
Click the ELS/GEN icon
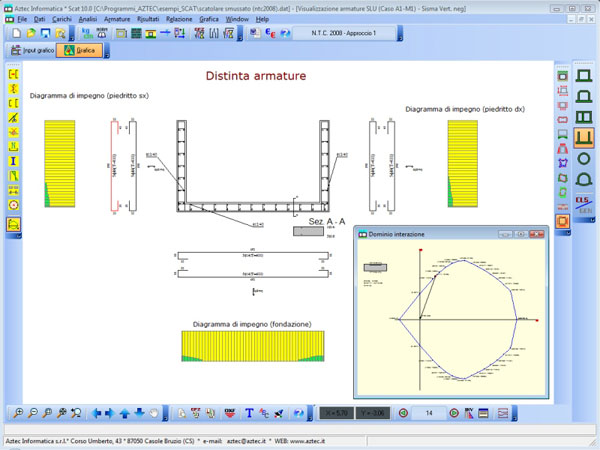click(x=584, y=204)
